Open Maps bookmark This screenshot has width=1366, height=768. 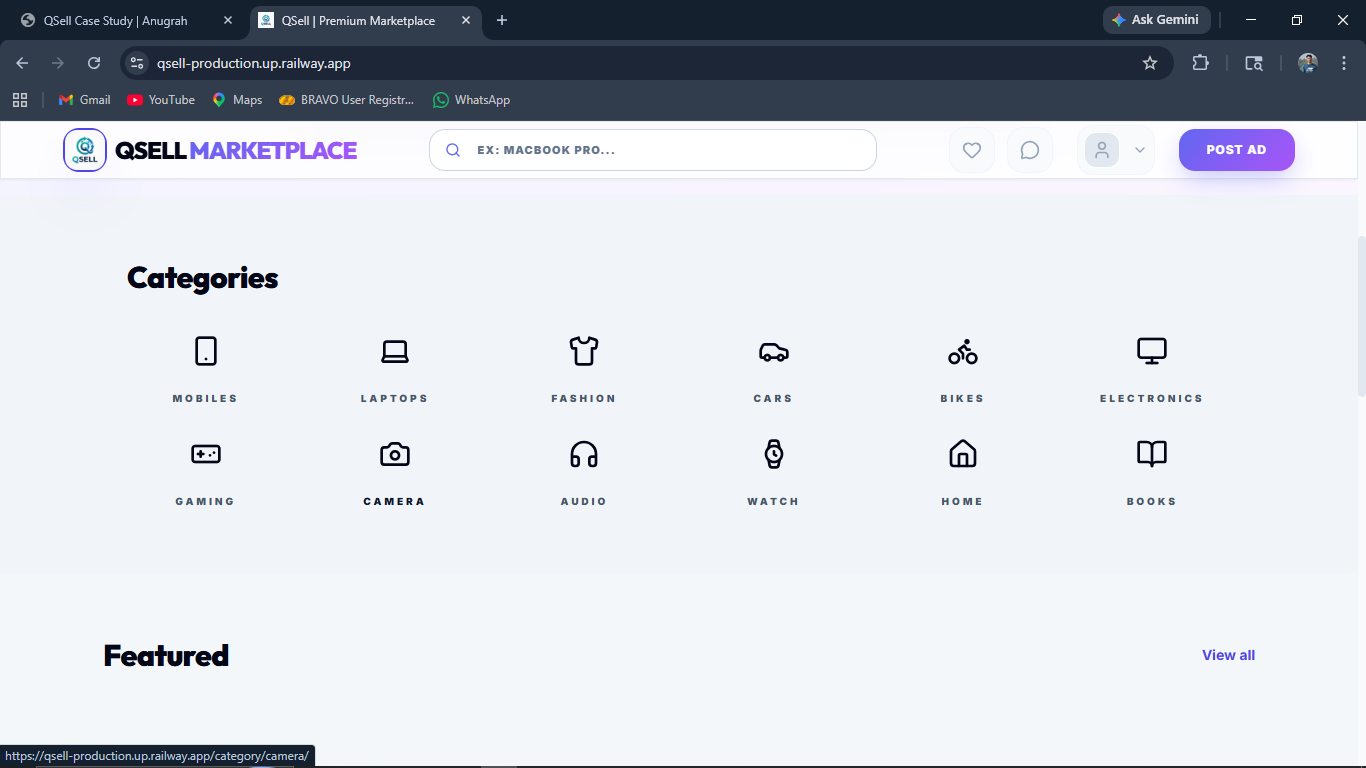237,100
